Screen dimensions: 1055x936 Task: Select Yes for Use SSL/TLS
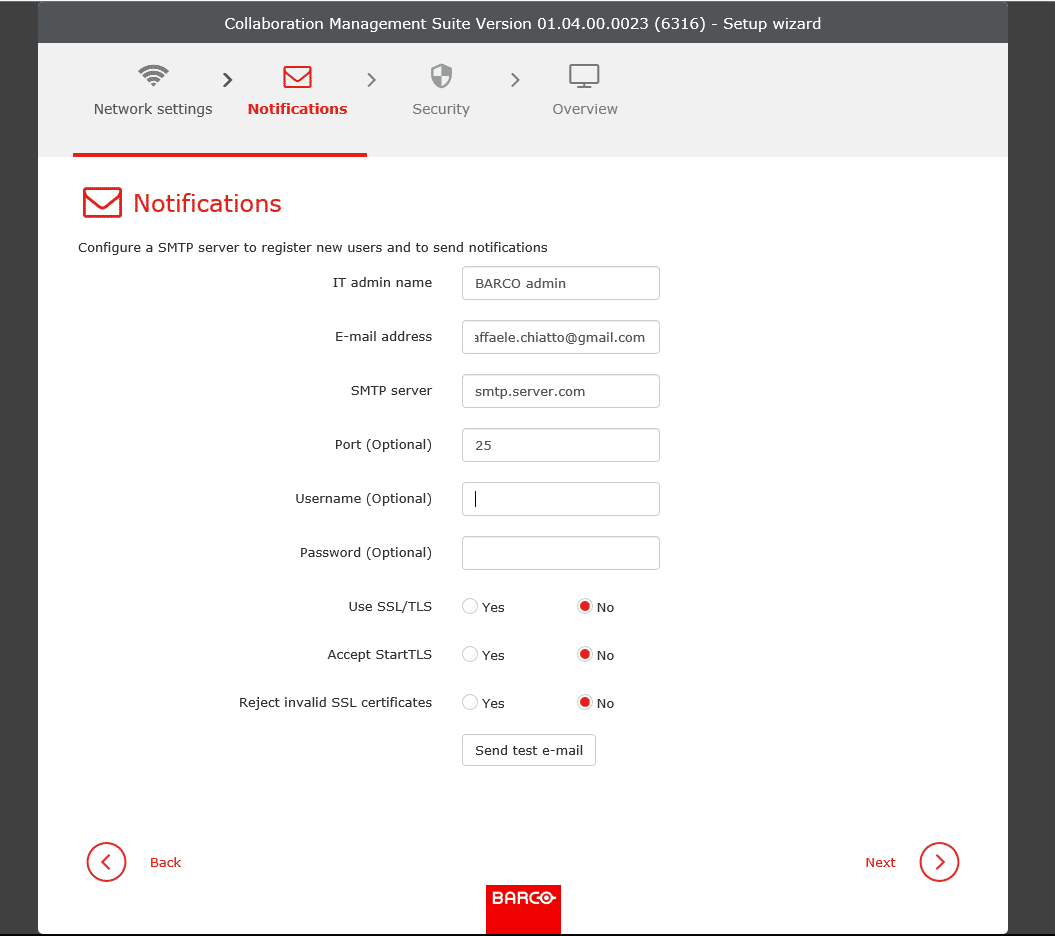click(470, 606)
